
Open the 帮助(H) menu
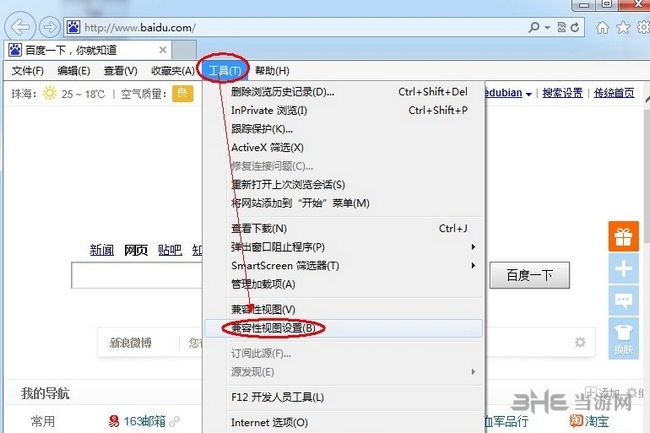pyautogui.click(x=272, y=71)
